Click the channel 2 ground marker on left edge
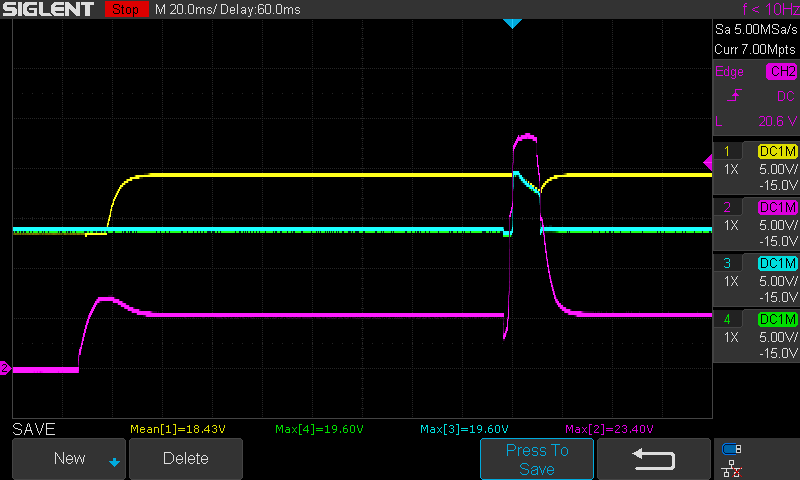Screen dimensions: 800x480 pyautogui.click(x=5, y=368)
